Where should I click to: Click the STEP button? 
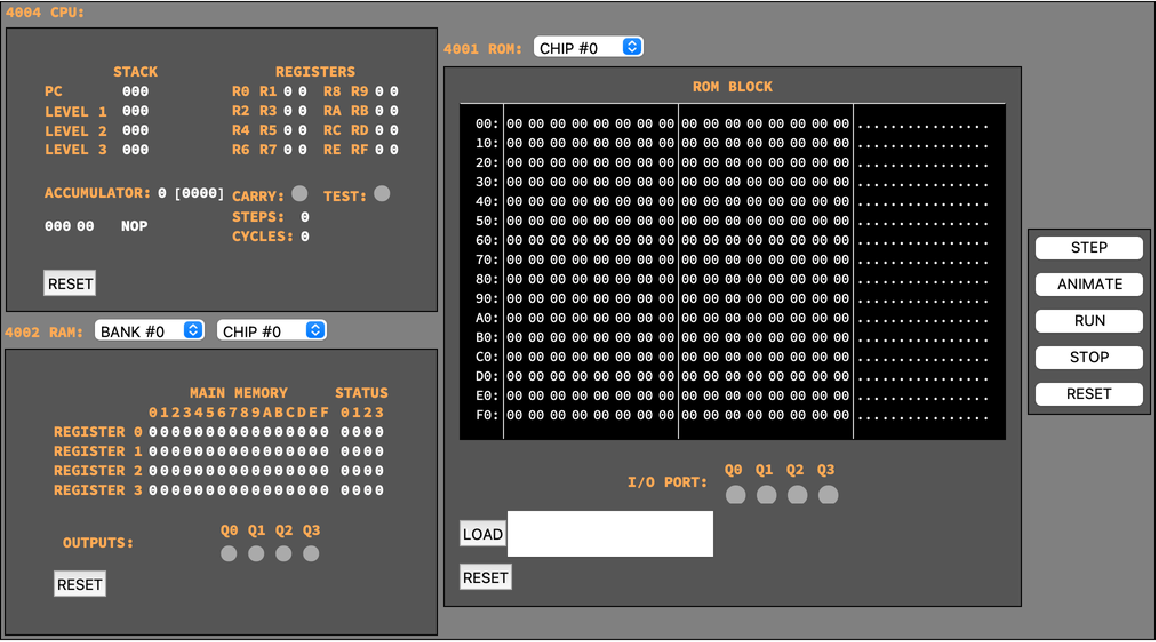(x=1089, y=248)
